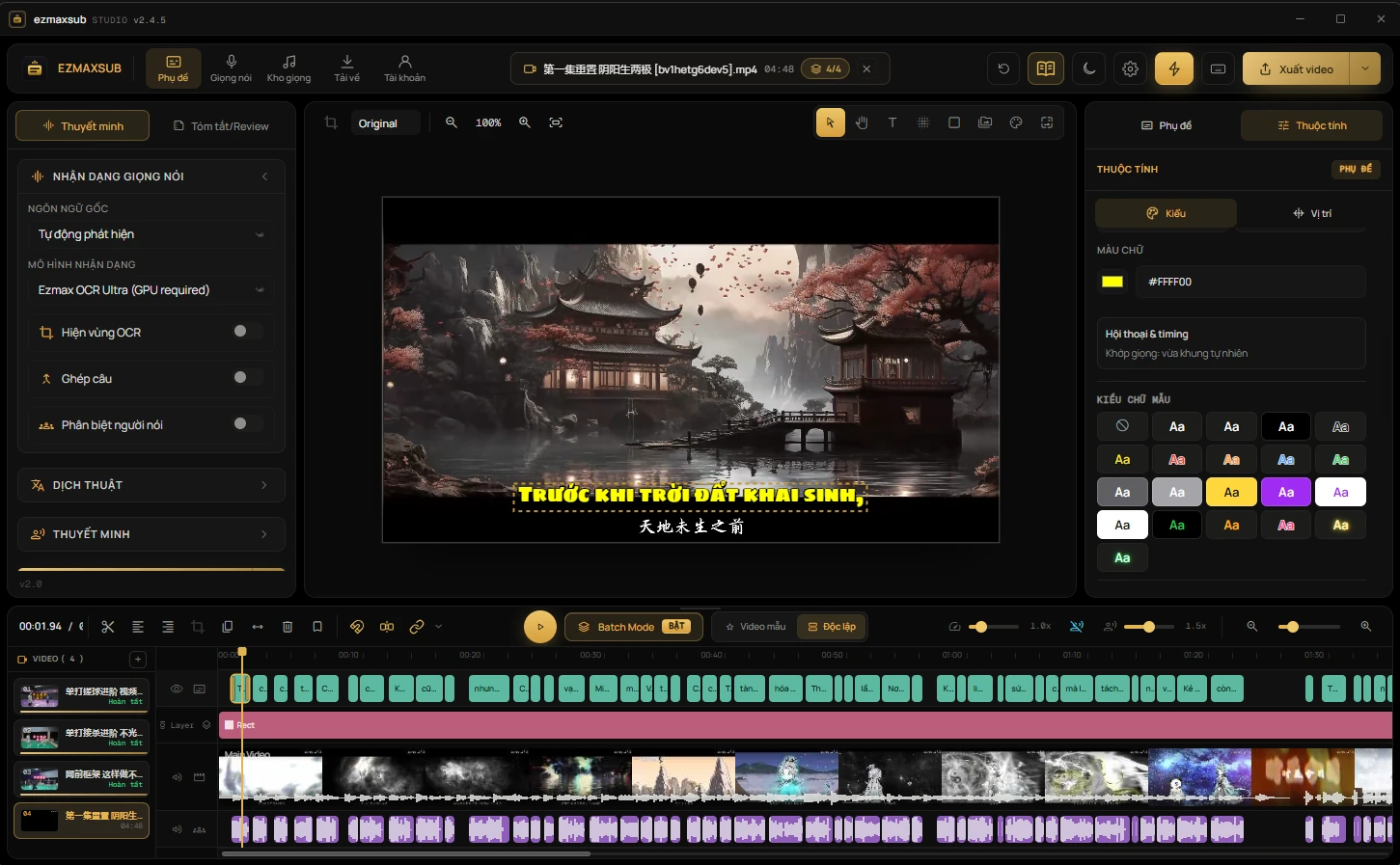This screenshot has width=1400, height=865.
Task: Open the guide book icon
Action: click(x=1046, y=68)
